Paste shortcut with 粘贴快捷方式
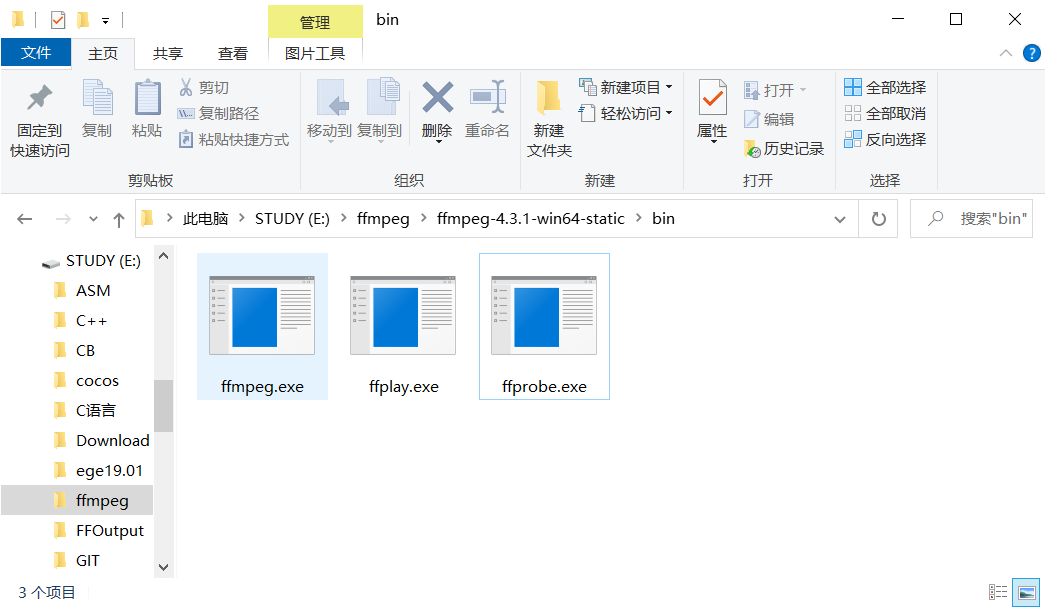 point(234,139)
